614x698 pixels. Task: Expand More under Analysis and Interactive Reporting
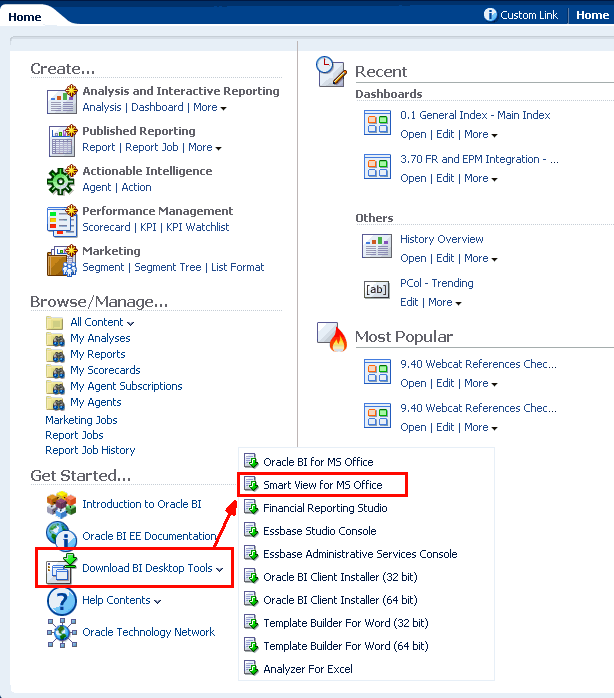(x=210, y=108)
